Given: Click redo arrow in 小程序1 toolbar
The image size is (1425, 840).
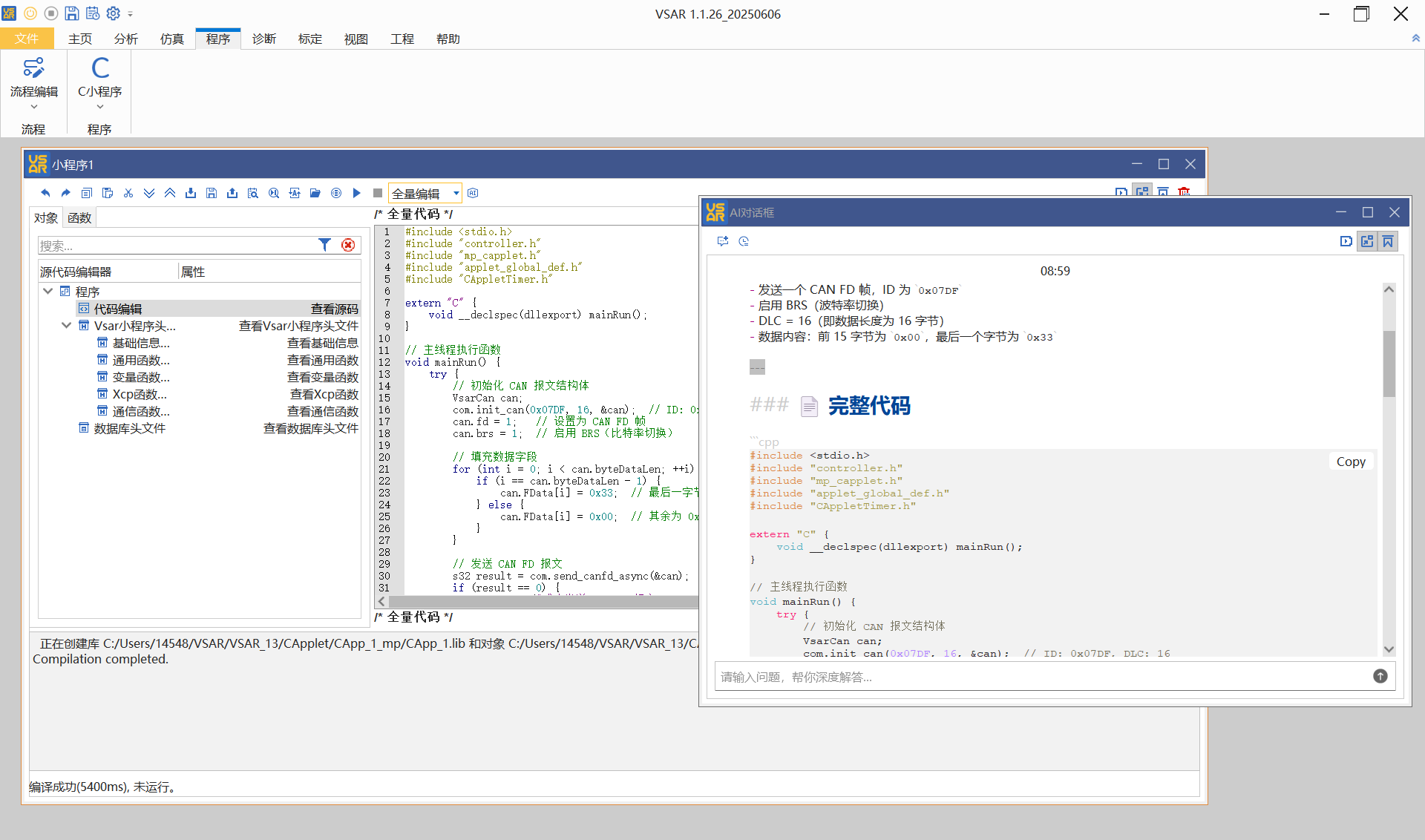Looking at the screenshot, I should pos(66,193).
